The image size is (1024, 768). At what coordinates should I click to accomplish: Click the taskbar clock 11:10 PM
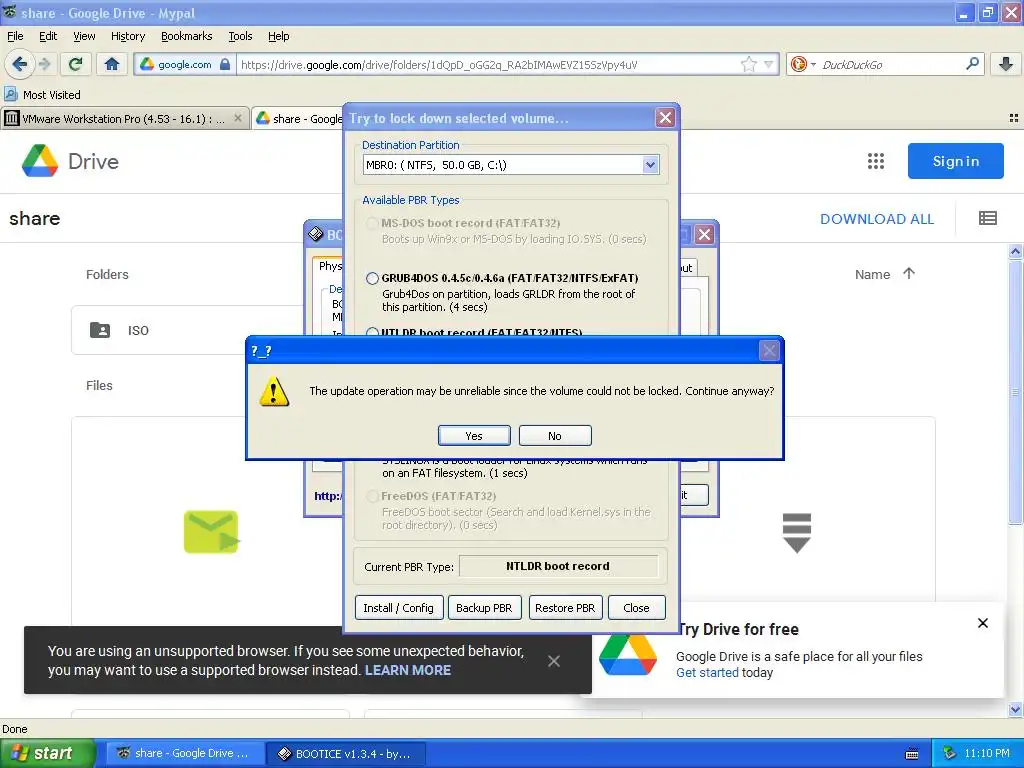(987, 753)
